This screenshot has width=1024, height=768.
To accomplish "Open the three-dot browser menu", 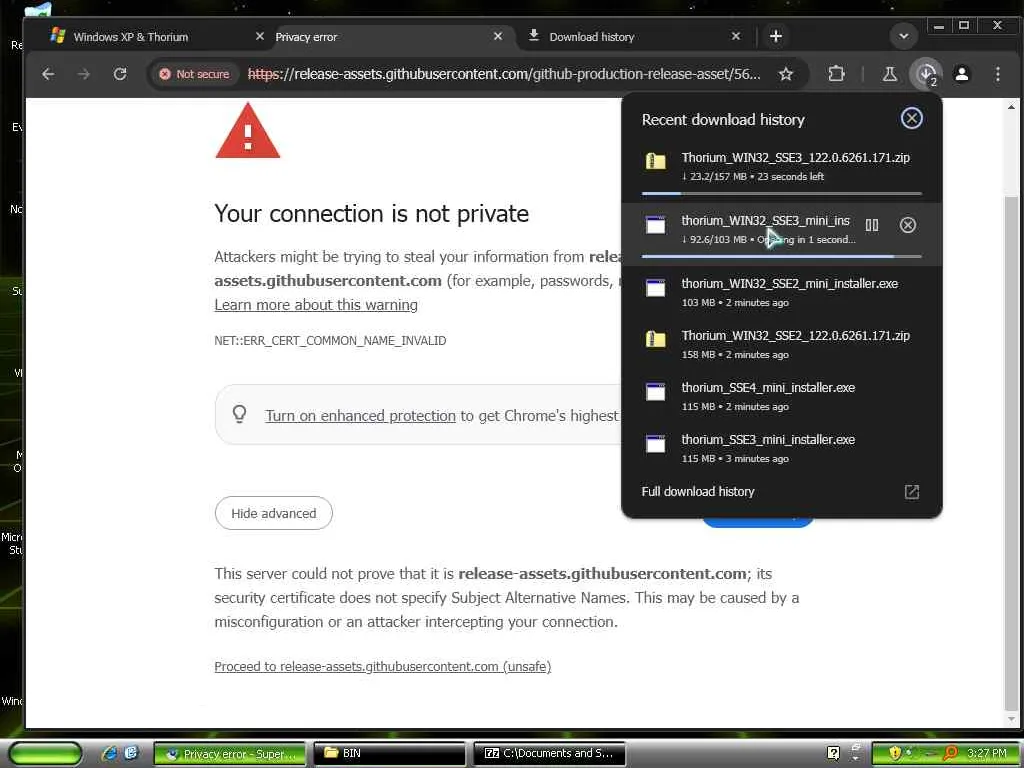I will point(997,74).
